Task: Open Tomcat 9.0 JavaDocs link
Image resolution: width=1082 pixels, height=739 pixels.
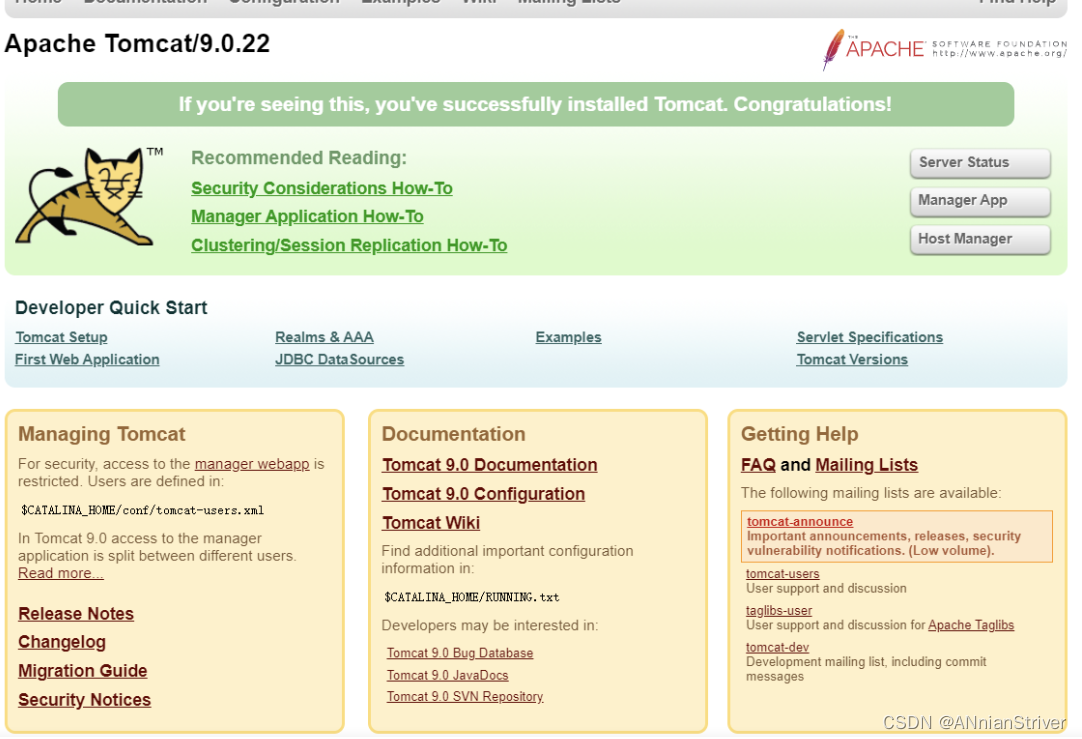Action: click(447, 676)
